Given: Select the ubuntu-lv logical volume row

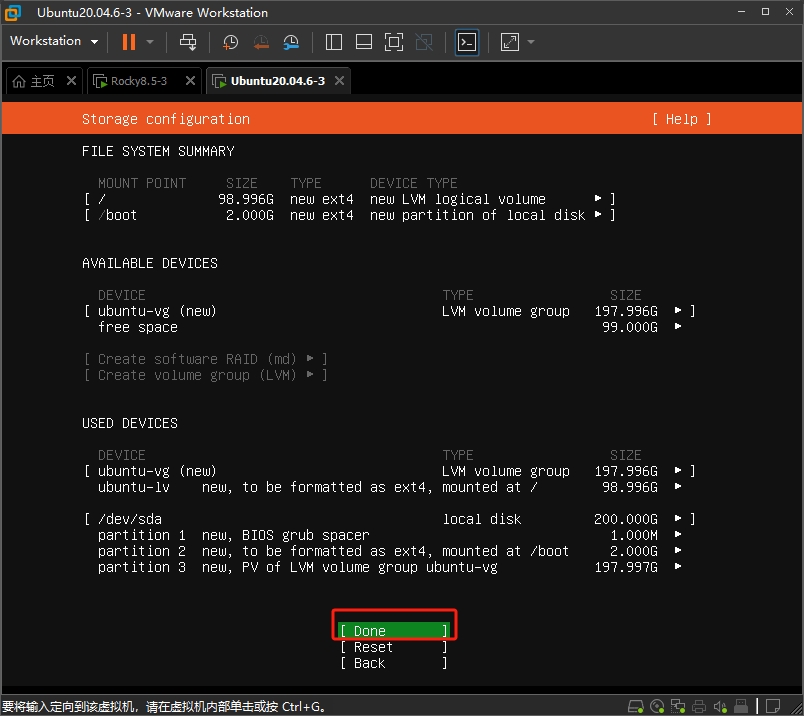Looking at the screenshot, I should [x=390, y=487].
